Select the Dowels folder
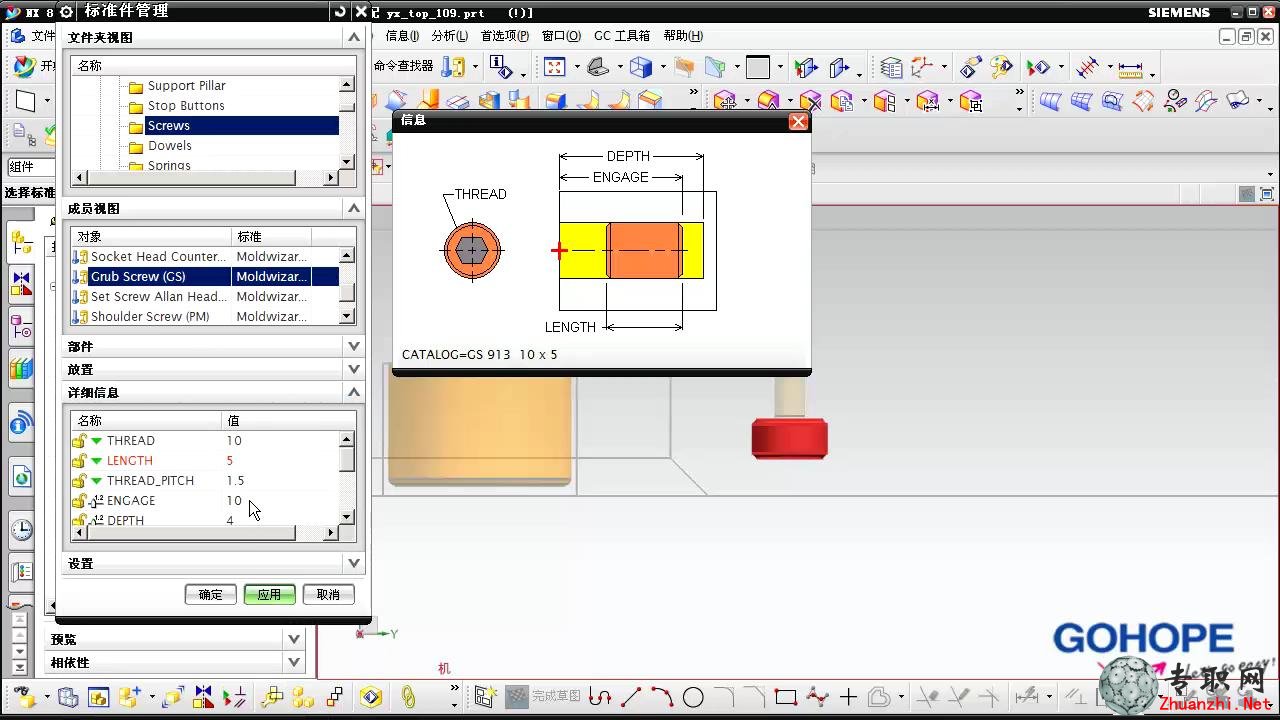Image resolution: width=1280 pixels, height=720 pixels. (170, 146)
